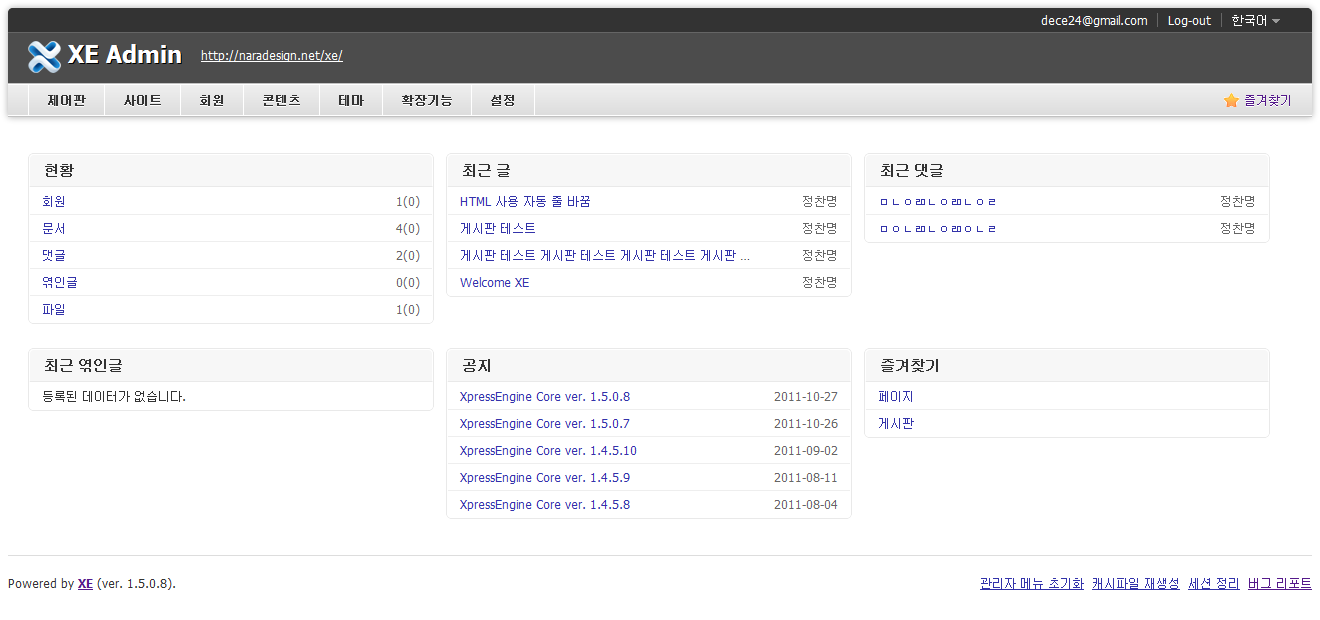
Task: Click the 캐시파일 재생성 link in footer
Action: click(x=1135, y=584)
